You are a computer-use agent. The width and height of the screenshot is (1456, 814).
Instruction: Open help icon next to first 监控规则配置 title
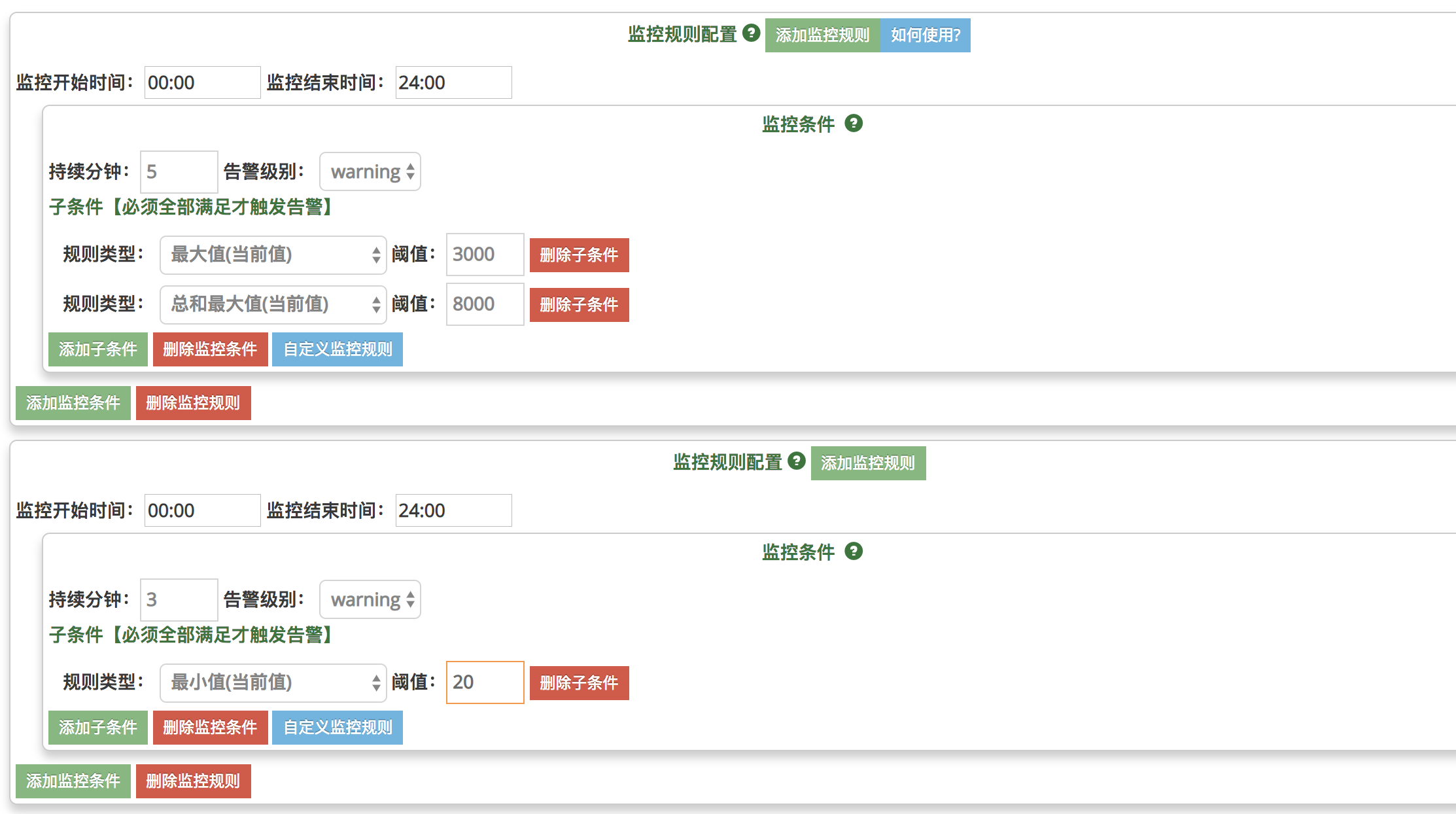[x=750, y=35]
